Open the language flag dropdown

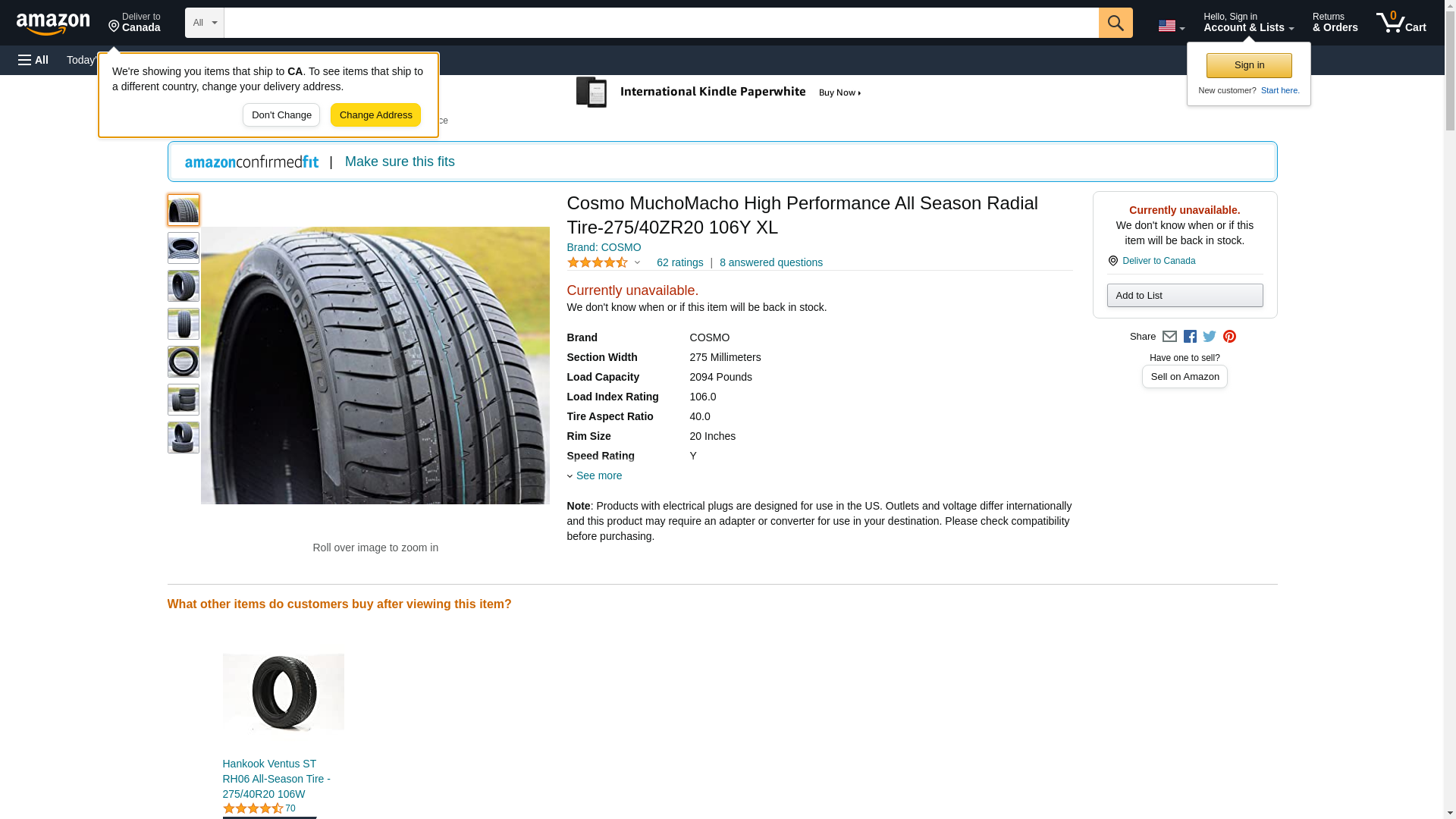pos(1171,26)
